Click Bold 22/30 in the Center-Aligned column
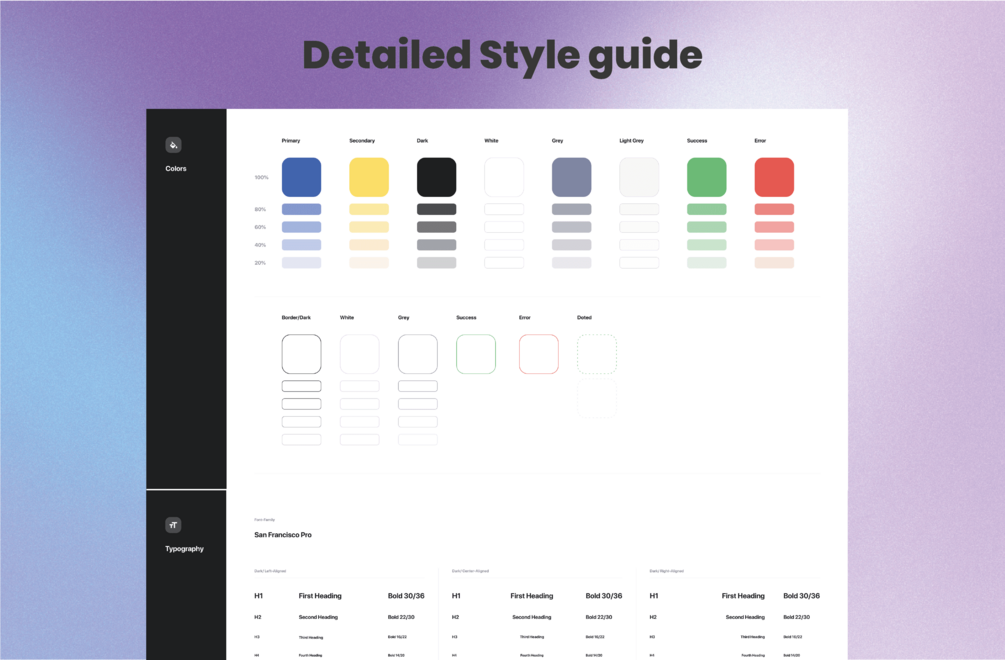The width and height of the screenshot is (1005, 660). coord(599,617)
